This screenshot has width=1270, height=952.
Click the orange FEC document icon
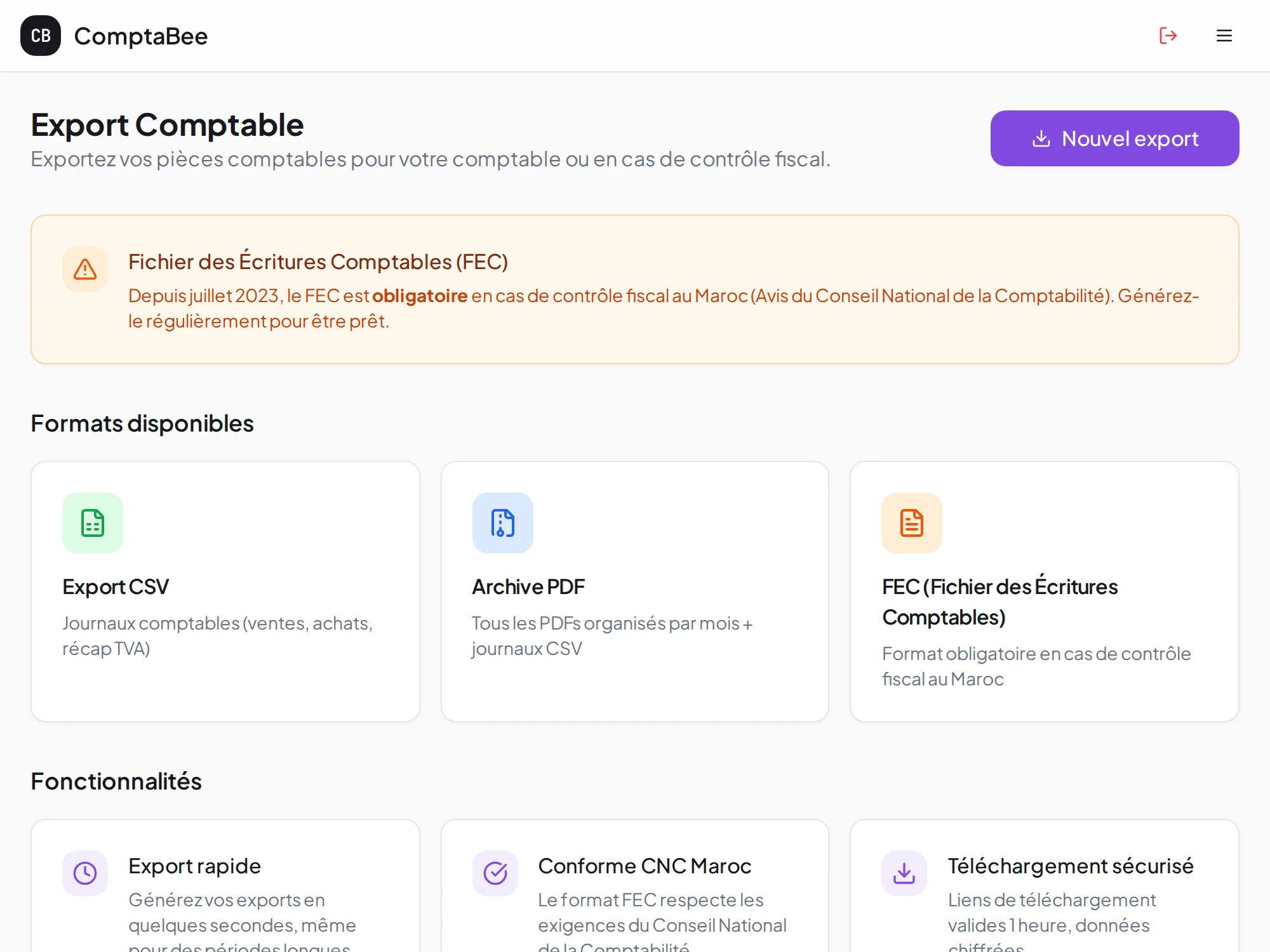click(x=911, y=522)
